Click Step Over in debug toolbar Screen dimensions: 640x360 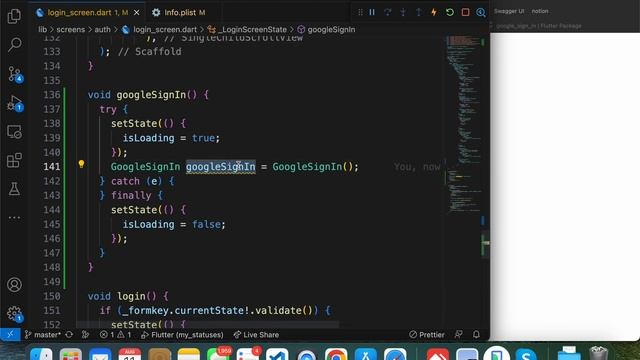pos(387,12)
